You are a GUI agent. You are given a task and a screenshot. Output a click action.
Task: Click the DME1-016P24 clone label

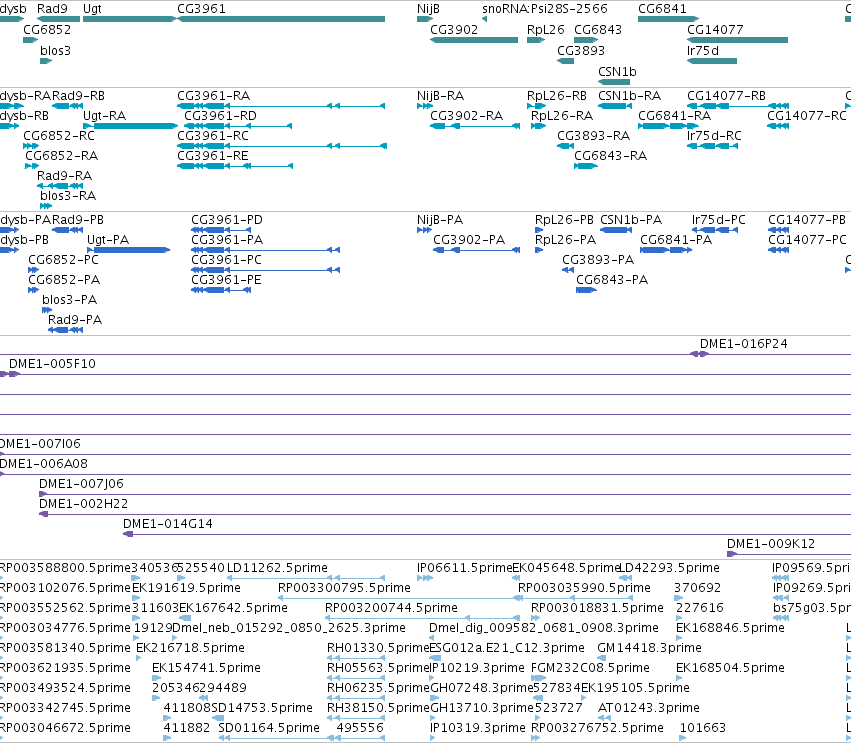(x=743, y=344)
